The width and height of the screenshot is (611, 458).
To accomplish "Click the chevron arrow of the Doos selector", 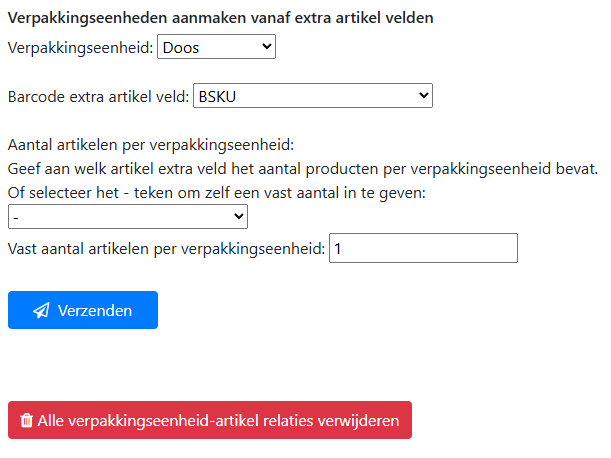I will (265, 46).
